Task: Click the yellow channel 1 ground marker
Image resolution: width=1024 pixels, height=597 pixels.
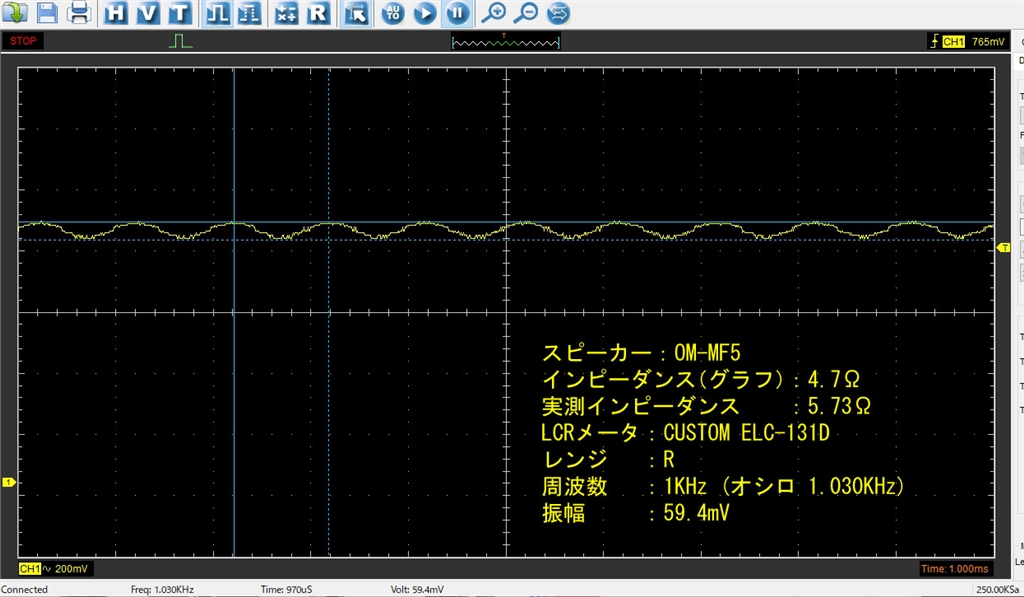Action: pos(8,482)
